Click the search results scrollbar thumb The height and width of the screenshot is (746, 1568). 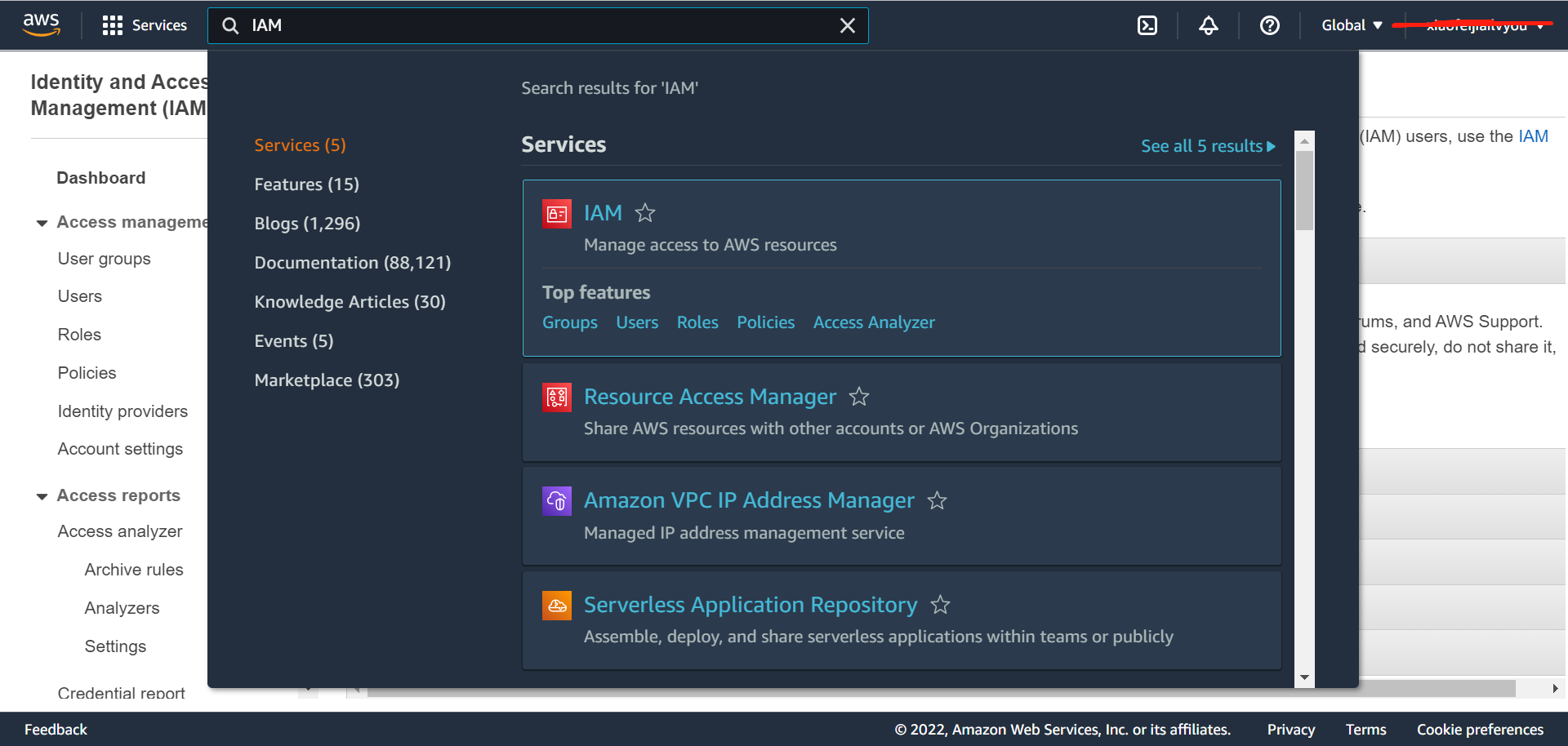coord(1305,190)
